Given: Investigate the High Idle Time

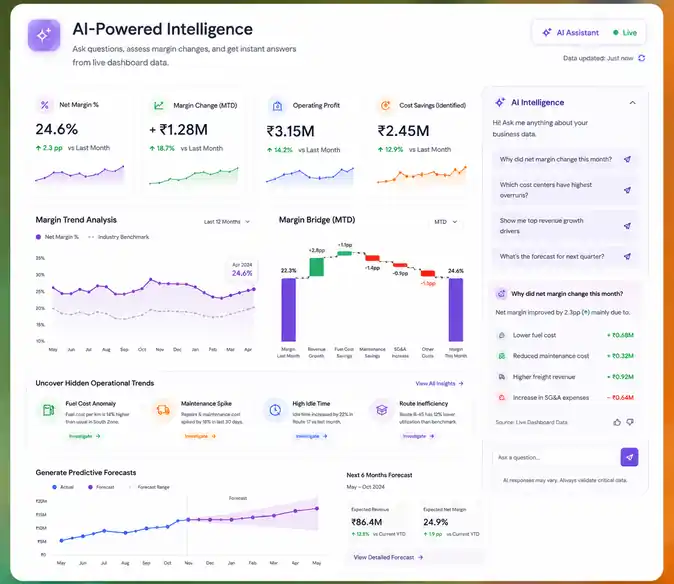Looking at the screenshot, I should point(311,436).
